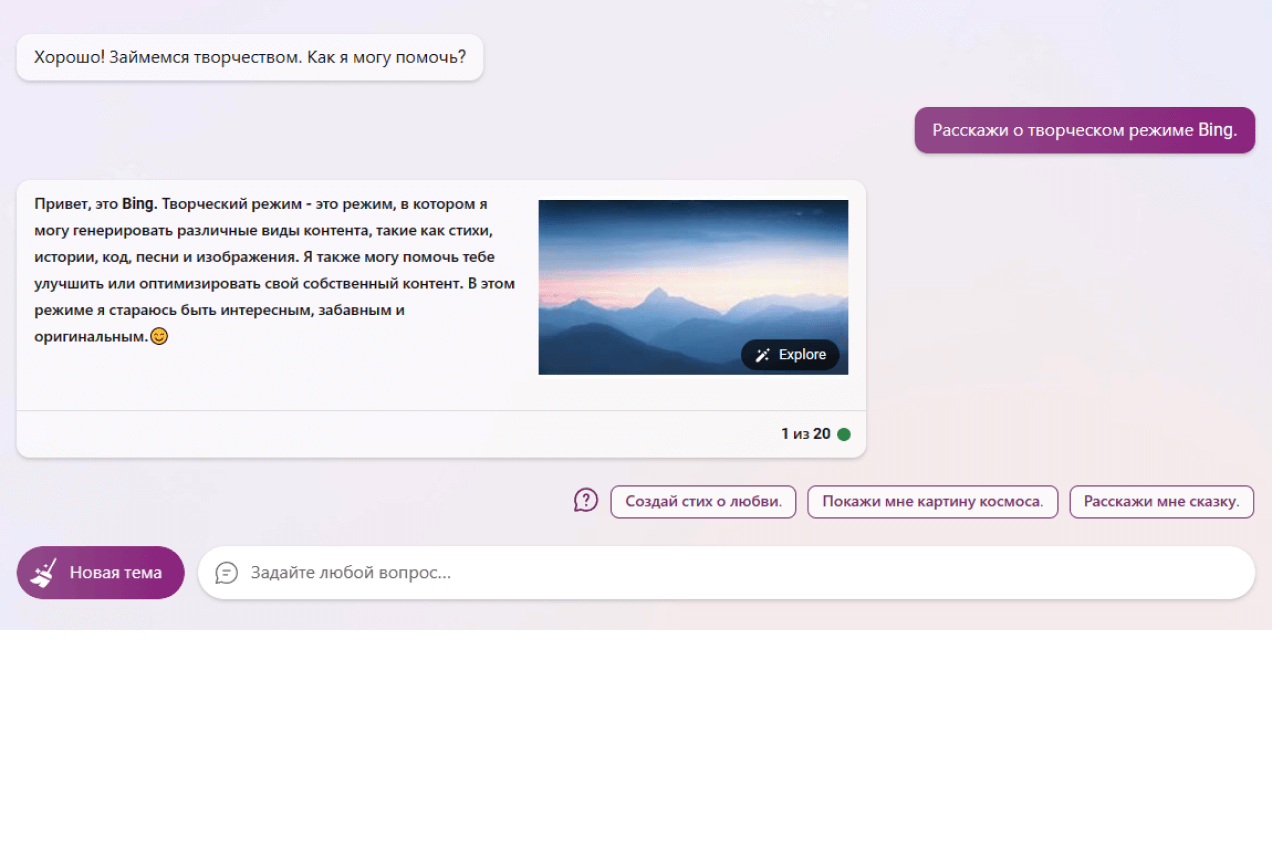This screenshot has height=848, width=1272.
Task: Click the magic wand icon on Explore
Action: (763, 355)
